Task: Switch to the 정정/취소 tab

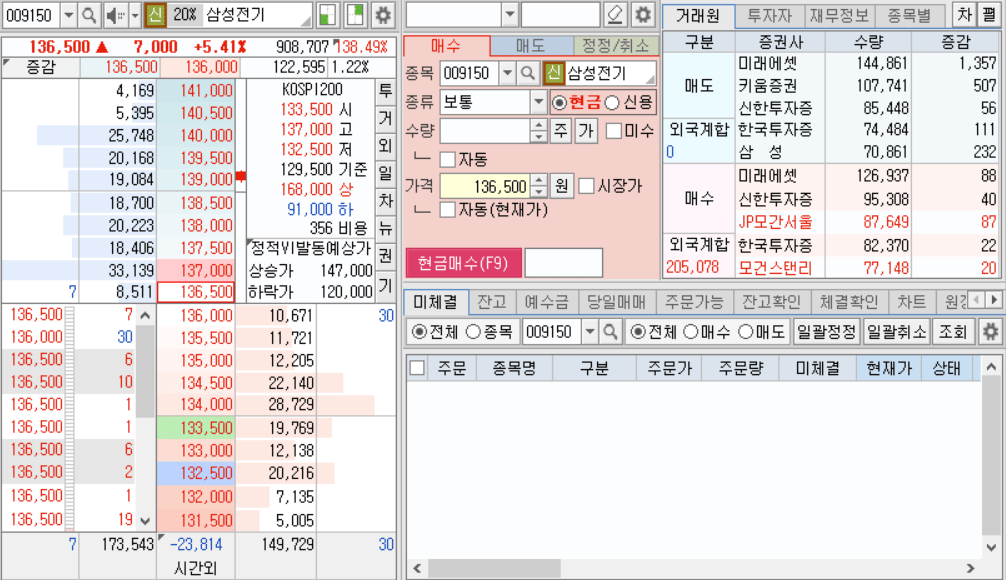Action: (615, 46)
